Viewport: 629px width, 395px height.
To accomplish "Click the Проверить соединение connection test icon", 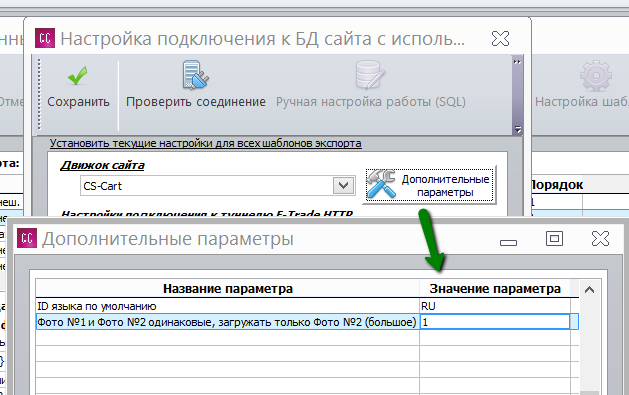I will 195,75.
